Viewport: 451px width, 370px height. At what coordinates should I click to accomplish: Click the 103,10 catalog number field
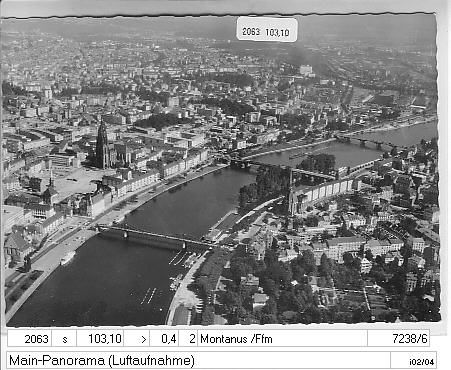[100, 339]
